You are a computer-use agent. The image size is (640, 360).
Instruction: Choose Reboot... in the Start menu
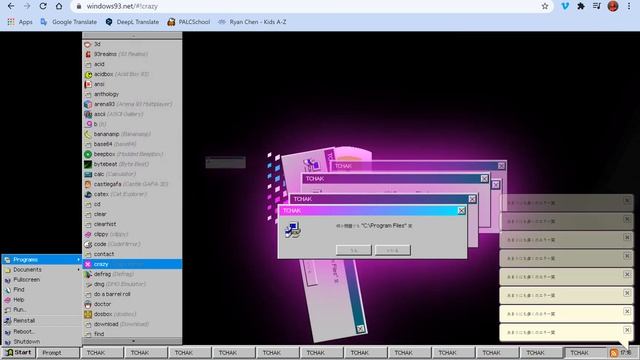click(x=41, y=331)
